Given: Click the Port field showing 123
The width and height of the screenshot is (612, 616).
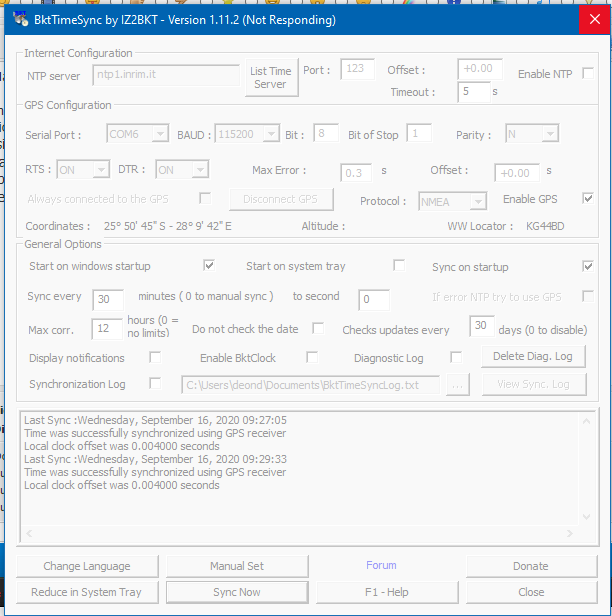Looking at the screenshot, I should click(357, 69).
